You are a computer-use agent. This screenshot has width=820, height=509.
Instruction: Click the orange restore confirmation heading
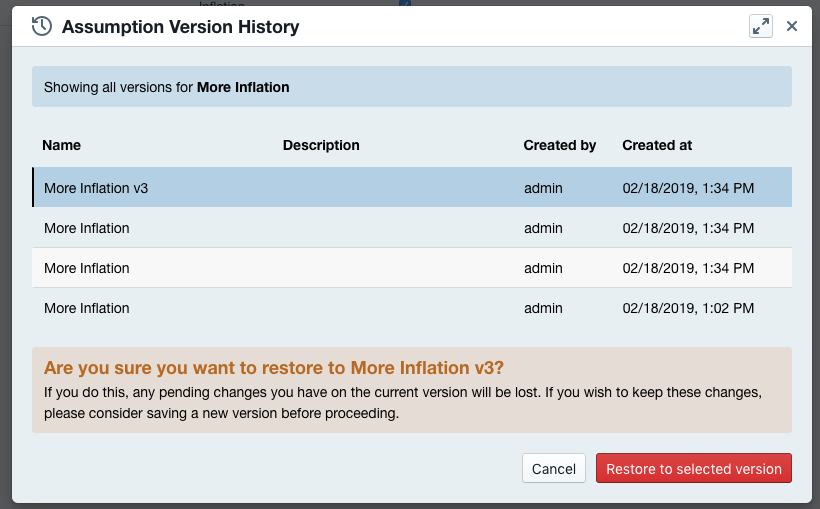(274, 367)
